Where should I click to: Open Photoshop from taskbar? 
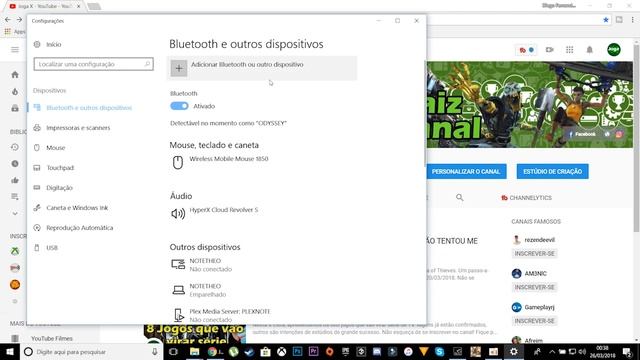(298, 352)
